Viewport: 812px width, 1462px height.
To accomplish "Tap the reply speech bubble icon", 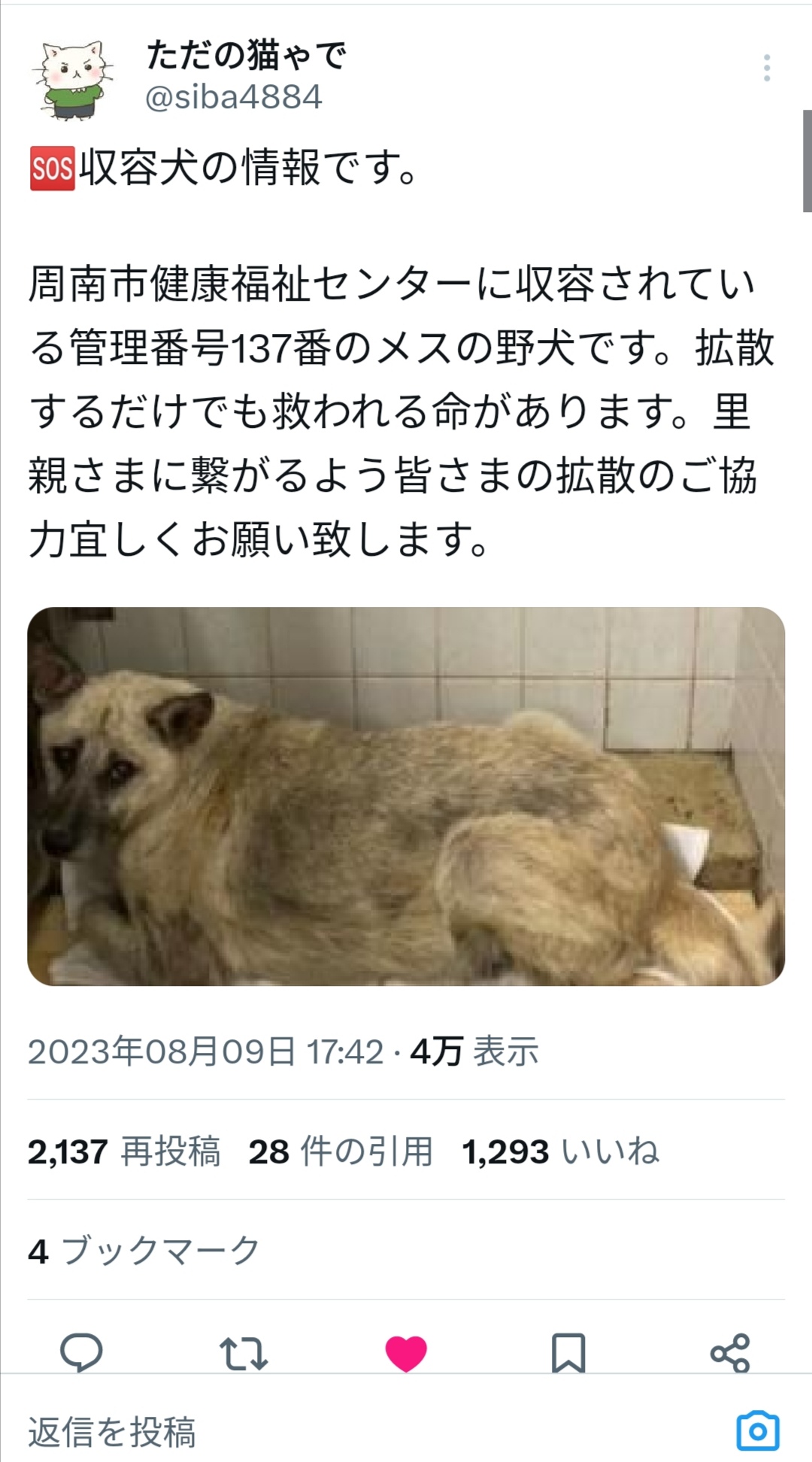I will 81,1352.
